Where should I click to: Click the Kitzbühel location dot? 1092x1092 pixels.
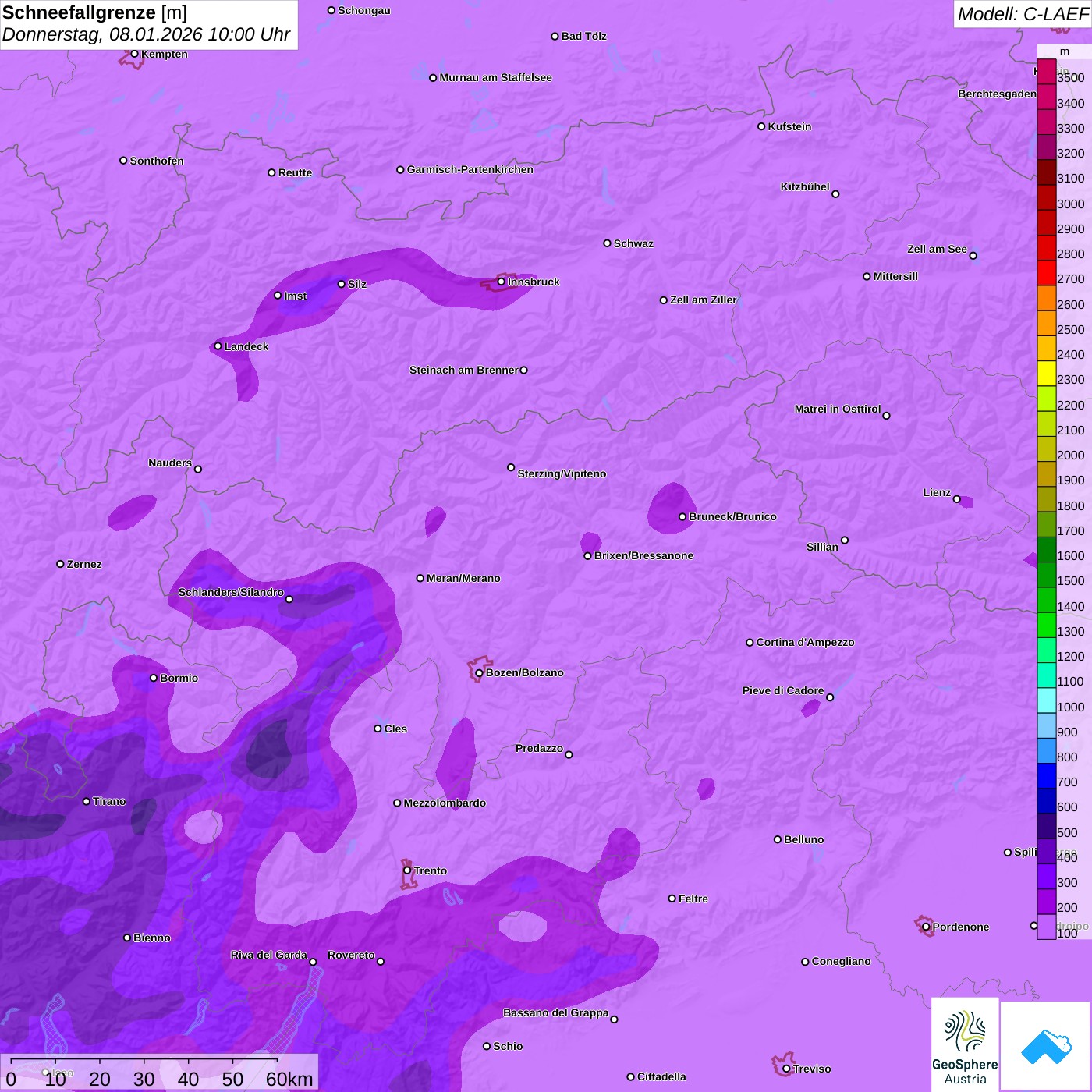click(x=835, y=194)
